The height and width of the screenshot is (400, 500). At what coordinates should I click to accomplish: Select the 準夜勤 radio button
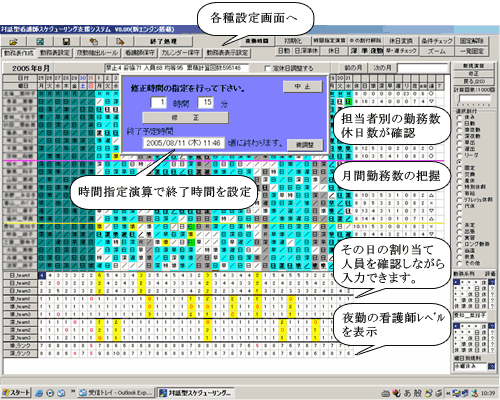pyautogui.click(x=460, y=130)
